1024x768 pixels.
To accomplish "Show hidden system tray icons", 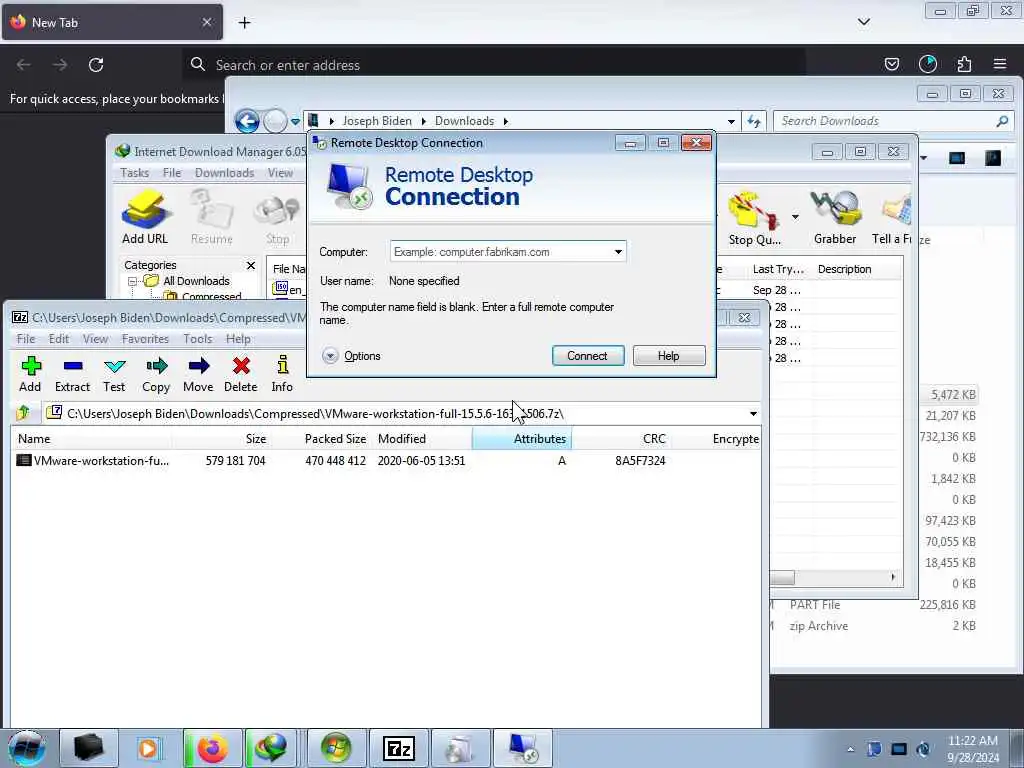I will pyautogui.click(x=850, y=749).
